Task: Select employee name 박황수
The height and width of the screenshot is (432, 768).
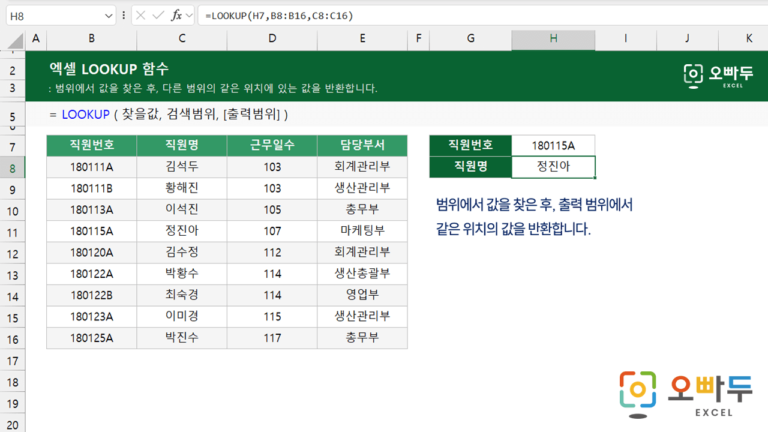Action: pyautogui.click(x=182, y=274)
